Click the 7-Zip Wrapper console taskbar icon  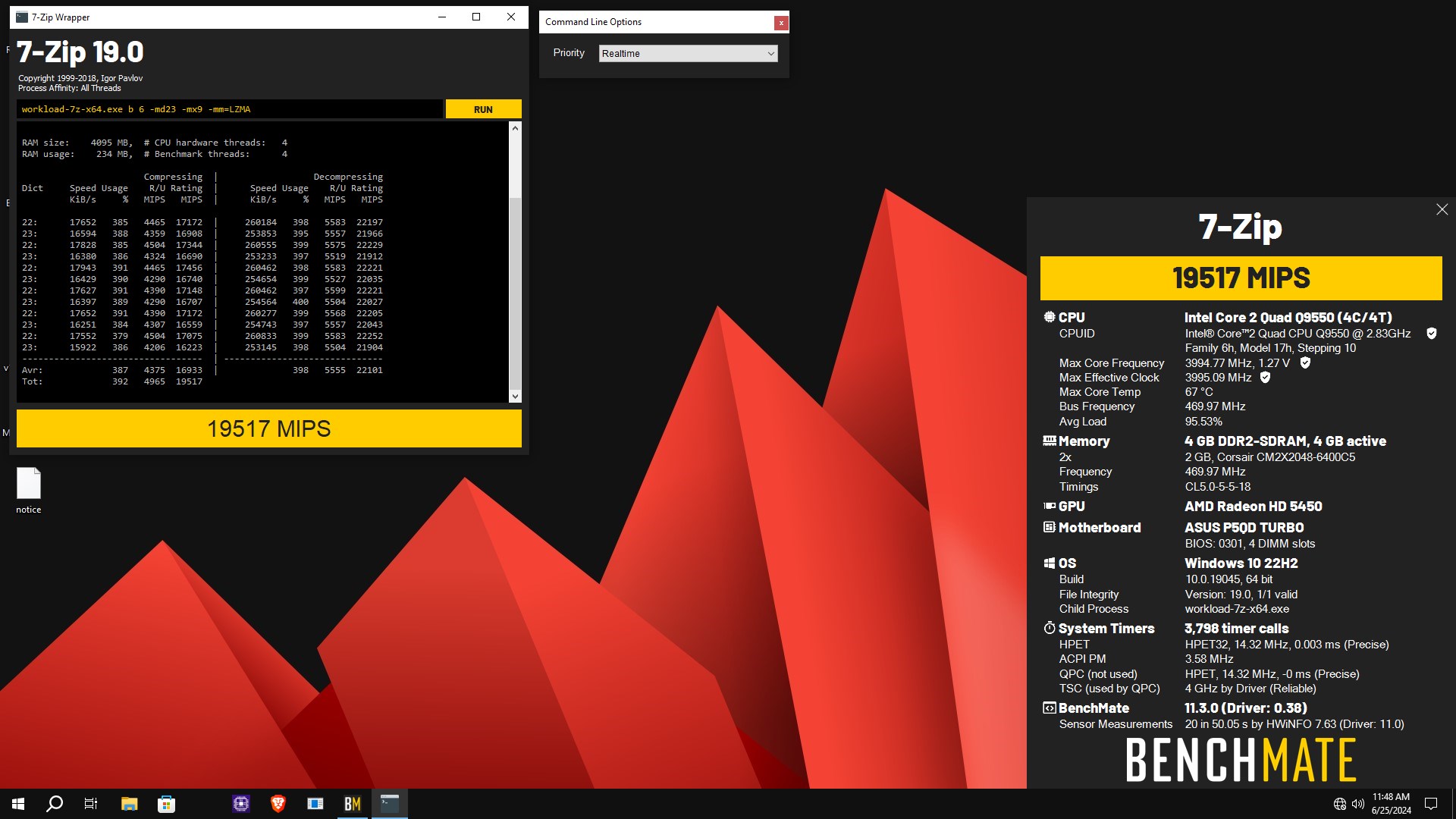(390, 804)
